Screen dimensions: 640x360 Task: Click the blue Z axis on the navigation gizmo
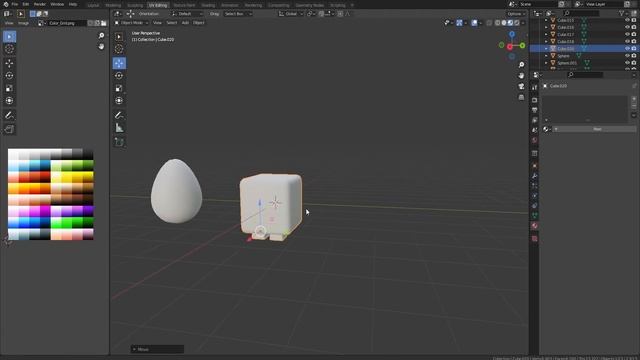tap(512, 35)
